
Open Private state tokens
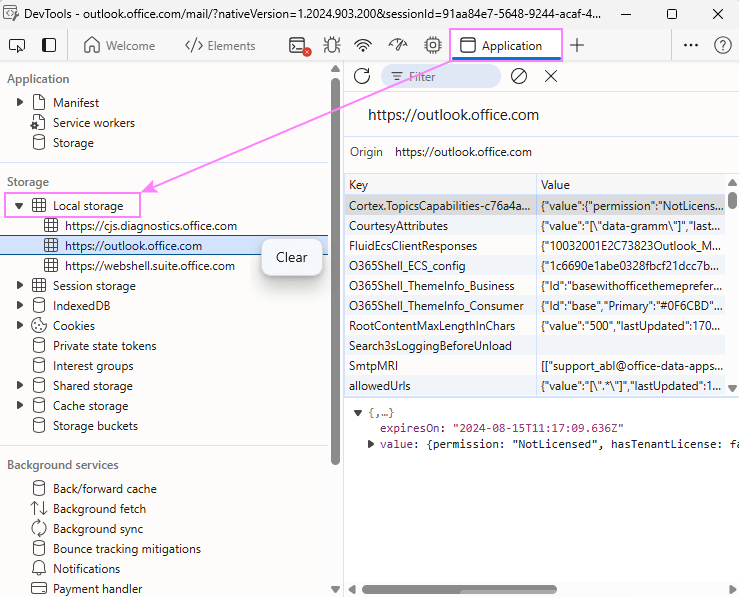105,346
